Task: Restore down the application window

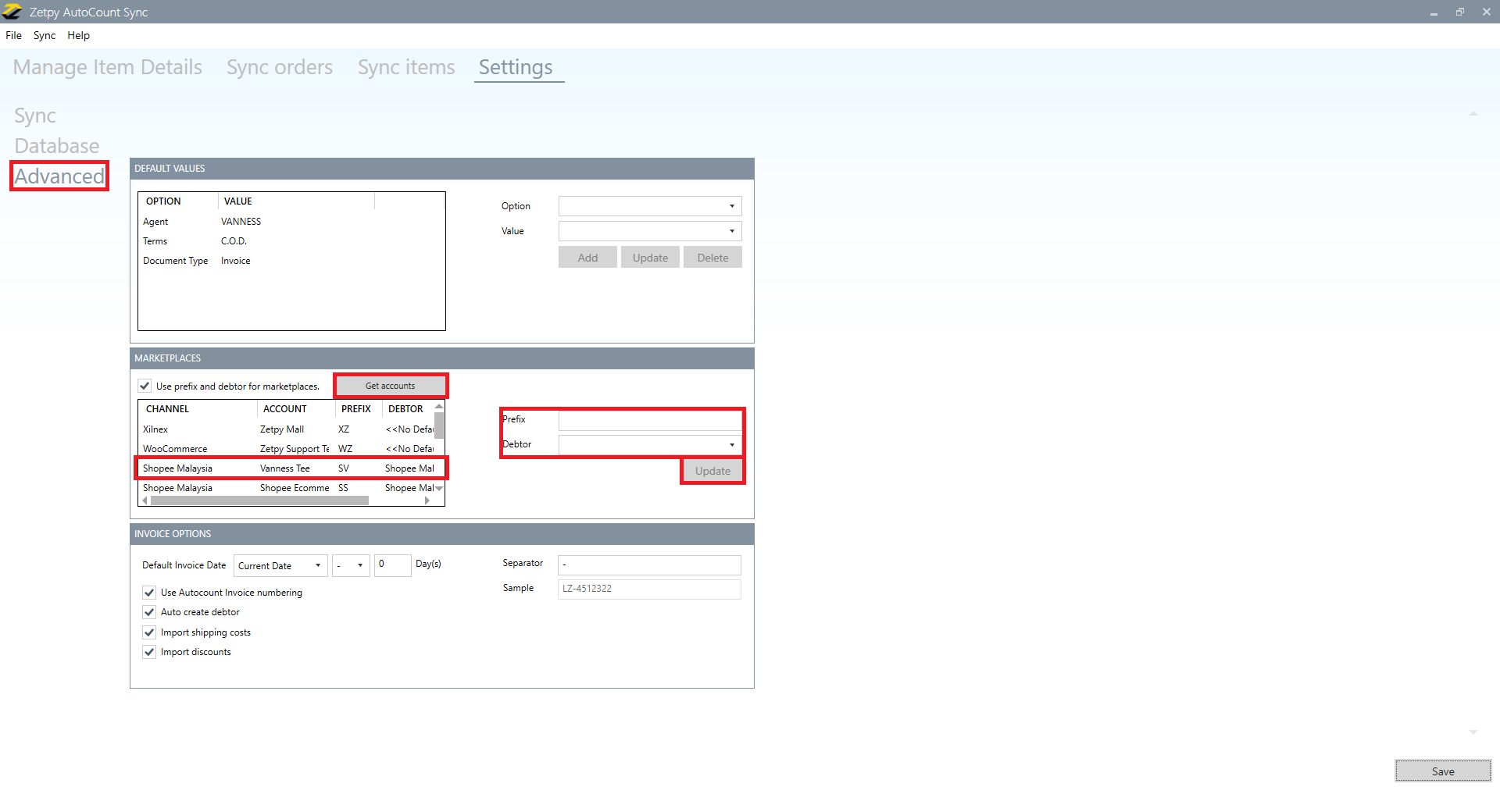Action: click(x=1460, y=12)
